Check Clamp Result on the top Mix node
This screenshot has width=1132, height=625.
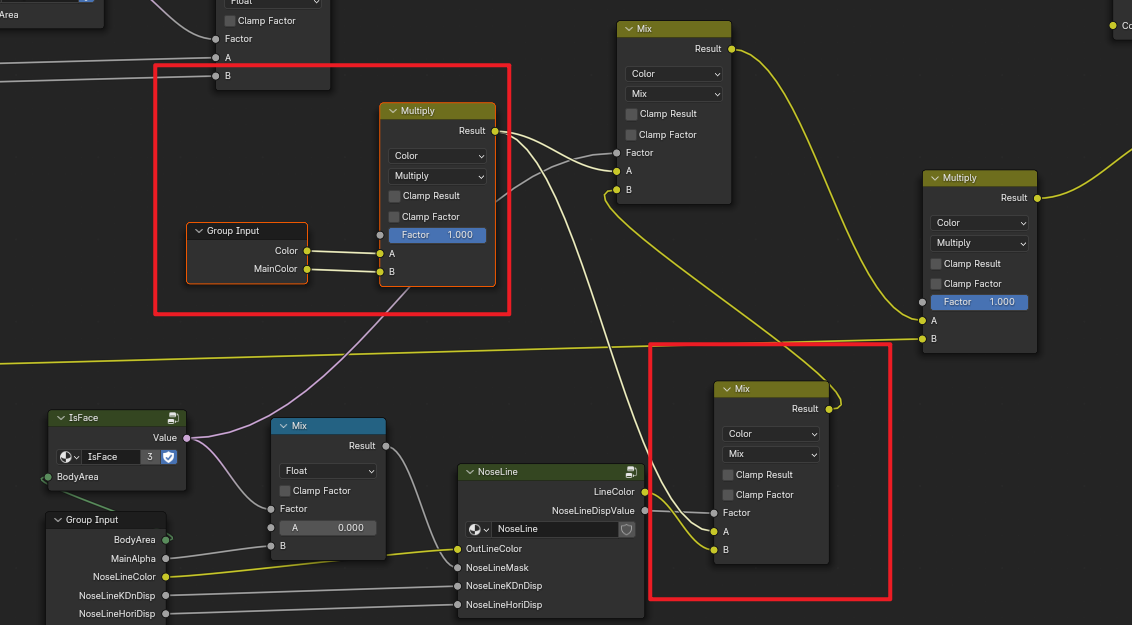click(x=631, y=114)
